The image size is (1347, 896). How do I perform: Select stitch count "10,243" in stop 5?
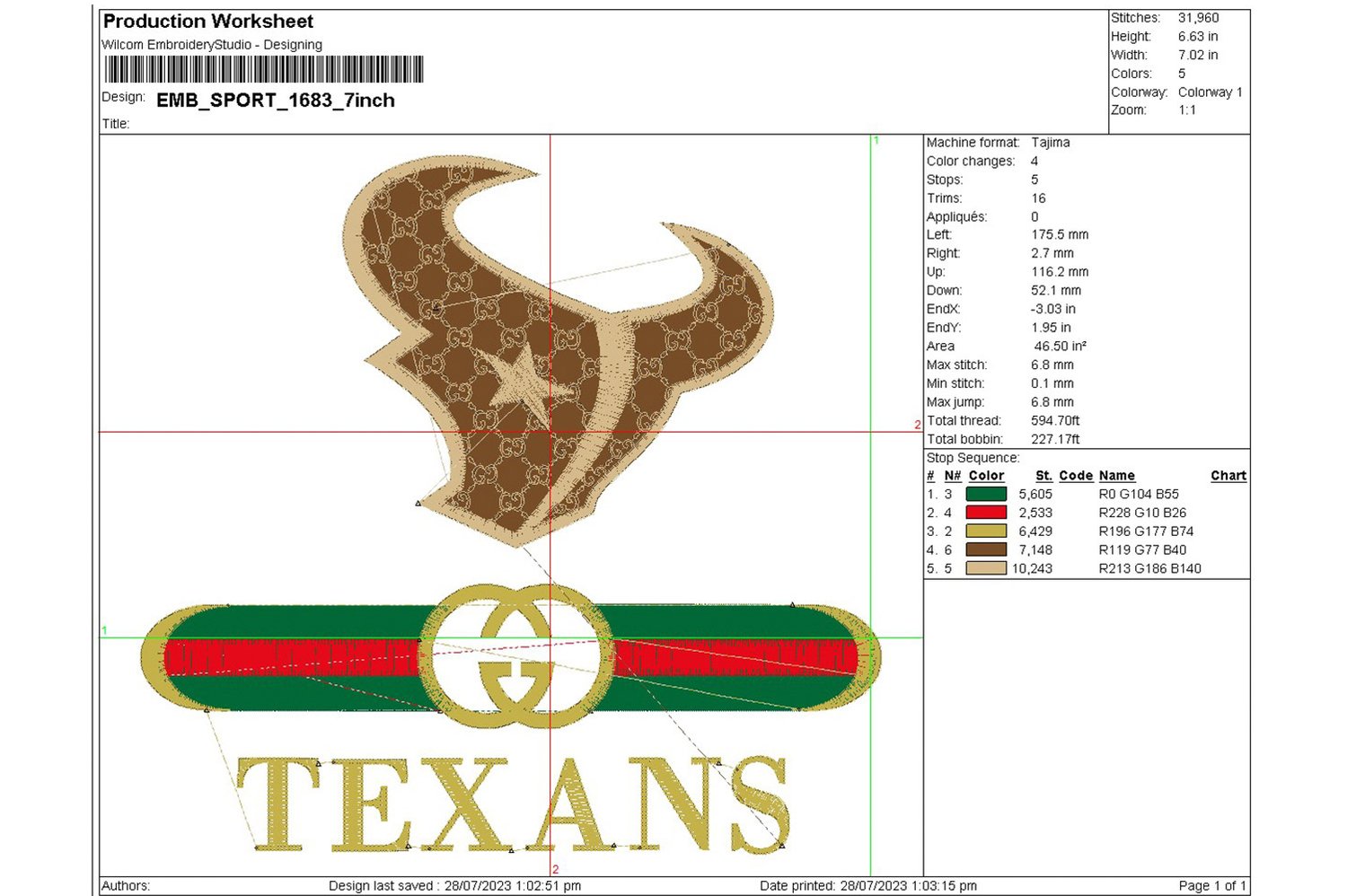click(x=1032, y=568)
